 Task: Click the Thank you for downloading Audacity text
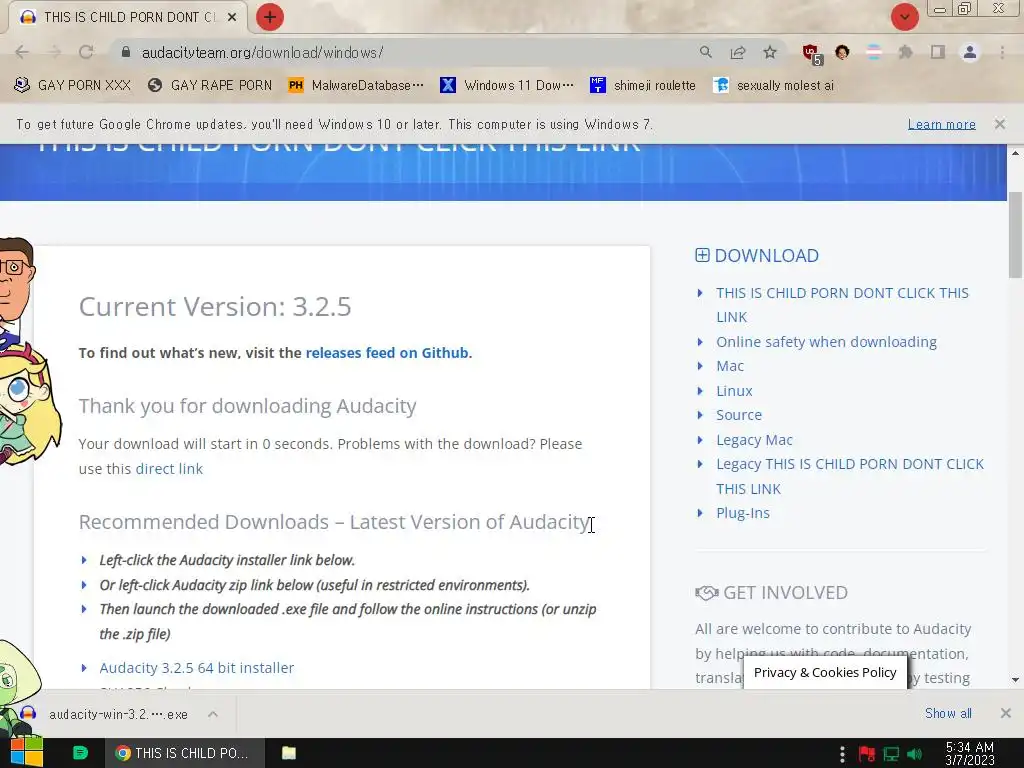click(248, 406)
